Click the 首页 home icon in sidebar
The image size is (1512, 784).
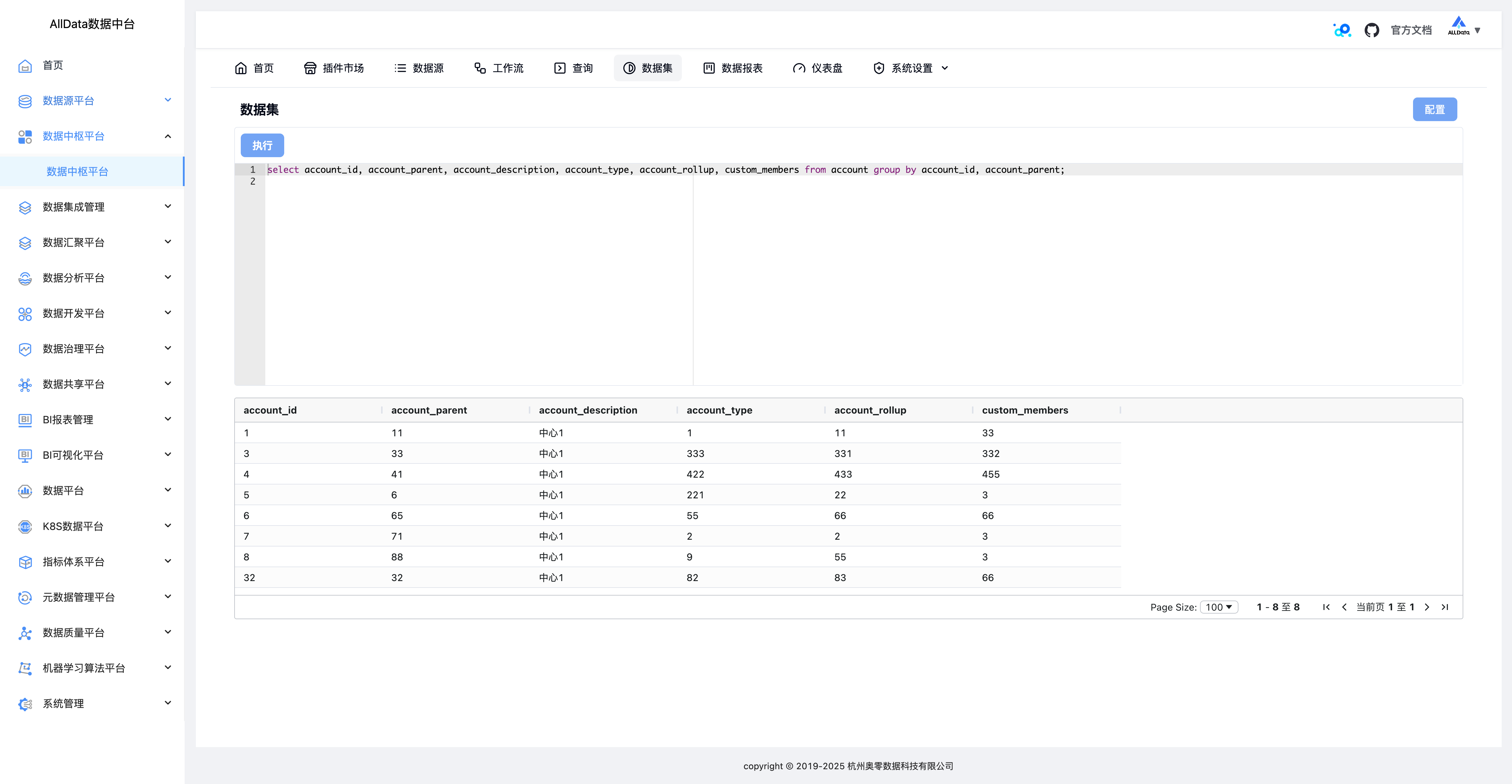coord(25,66)
